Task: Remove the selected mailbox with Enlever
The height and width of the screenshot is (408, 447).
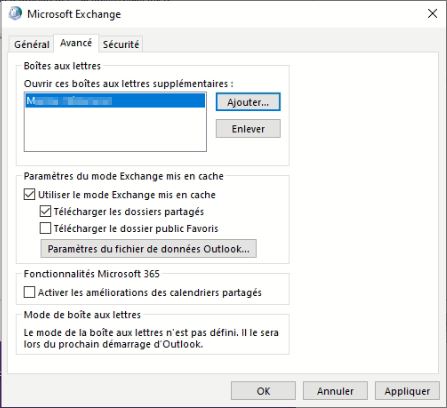Action: pos(248,129)
